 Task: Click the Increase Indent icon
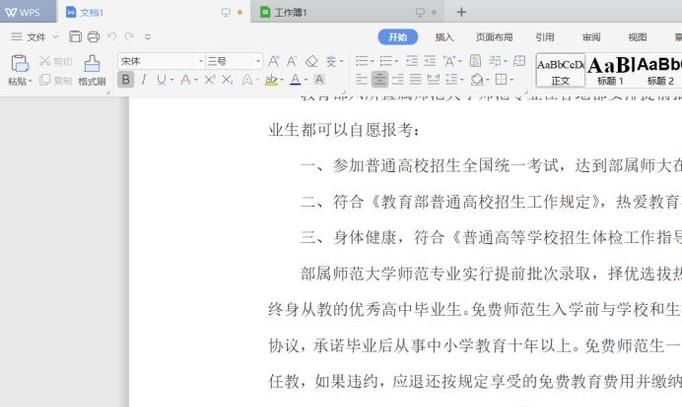click(430, 61)
